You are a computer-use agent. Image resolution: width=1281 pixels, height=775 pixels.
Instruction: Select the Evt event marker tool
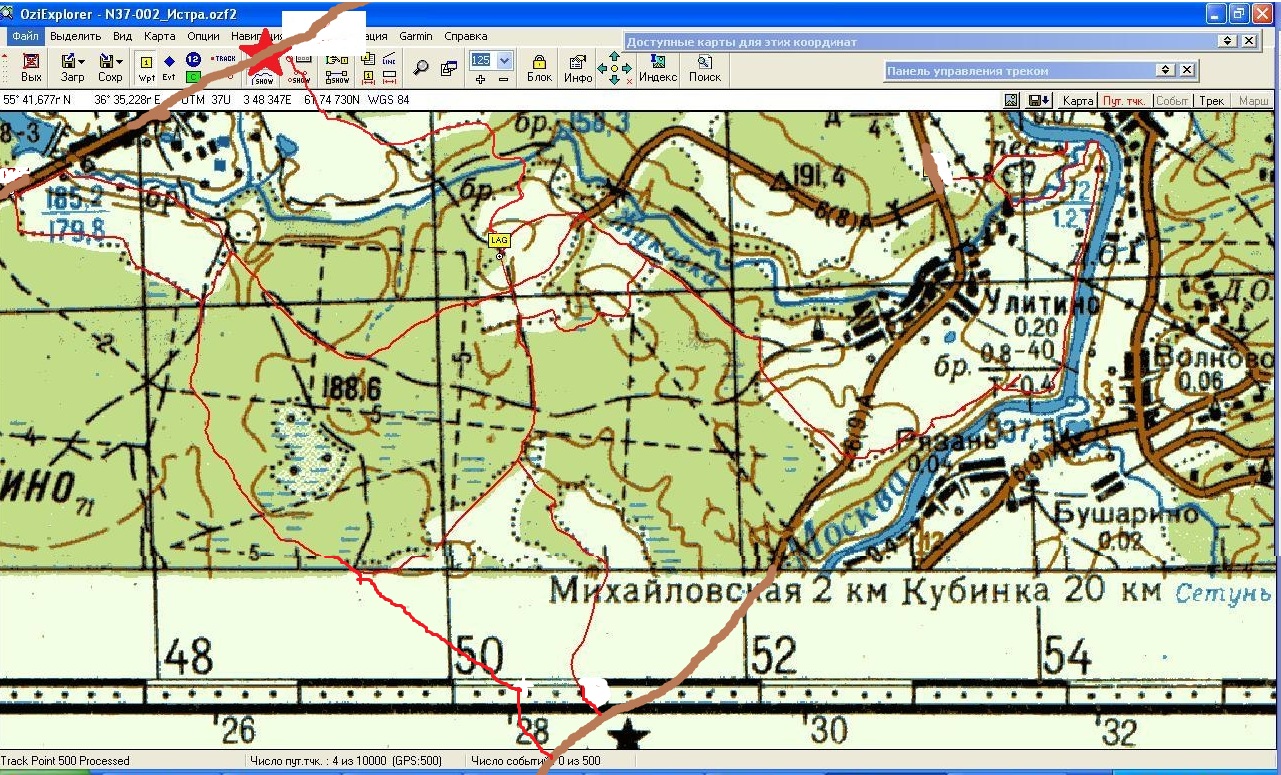tap(169, 67)
